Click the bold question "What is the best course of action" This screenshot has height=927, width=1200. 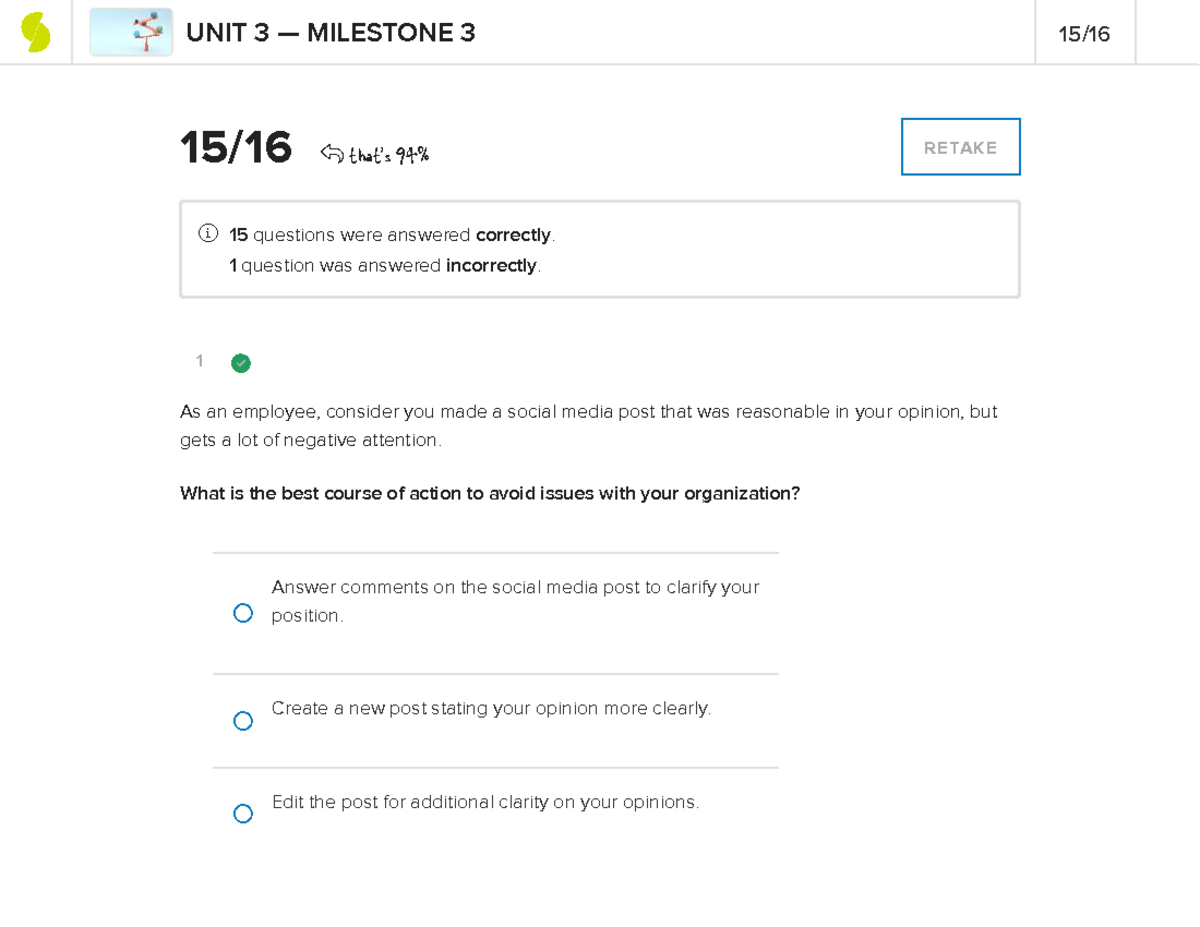(490, 494)
